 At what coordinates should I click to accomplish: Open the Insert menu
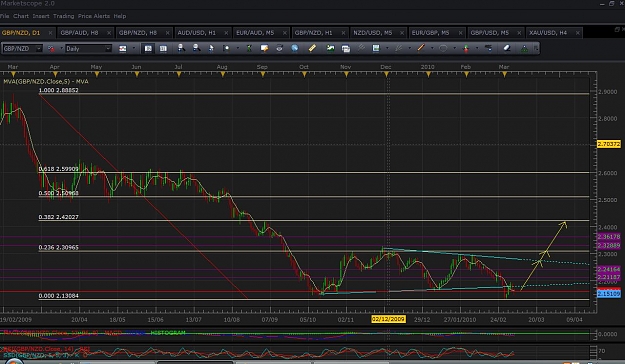(41, 16)
